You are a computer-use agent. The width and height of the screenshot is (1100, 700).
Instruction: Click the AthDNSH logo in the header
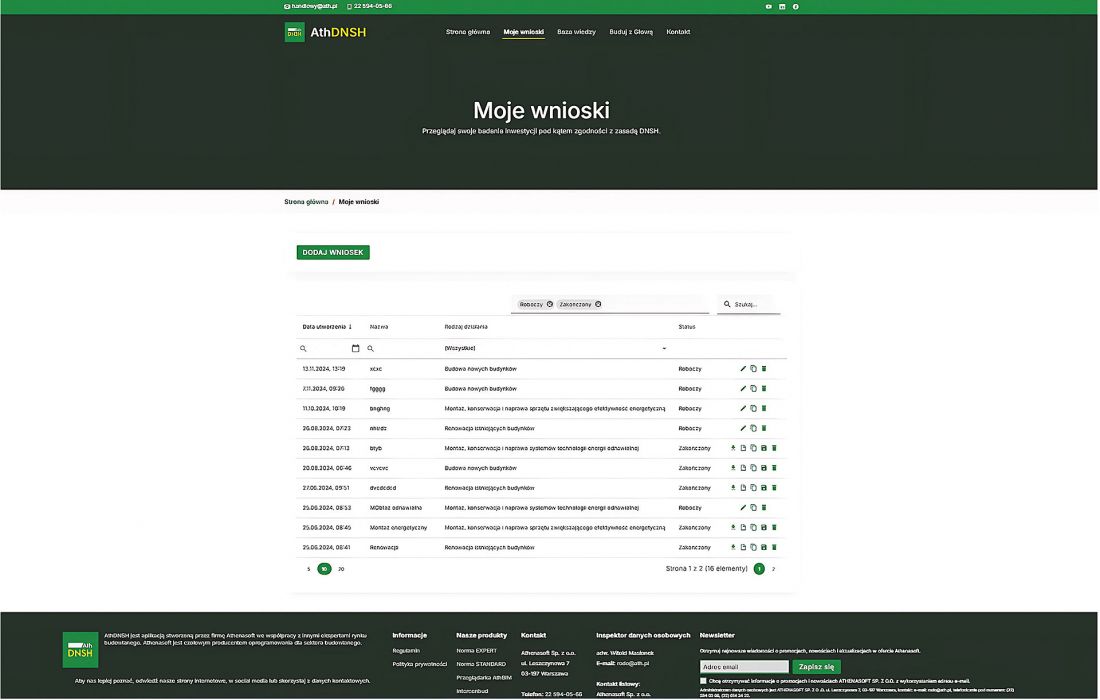[x=326, y=32]
